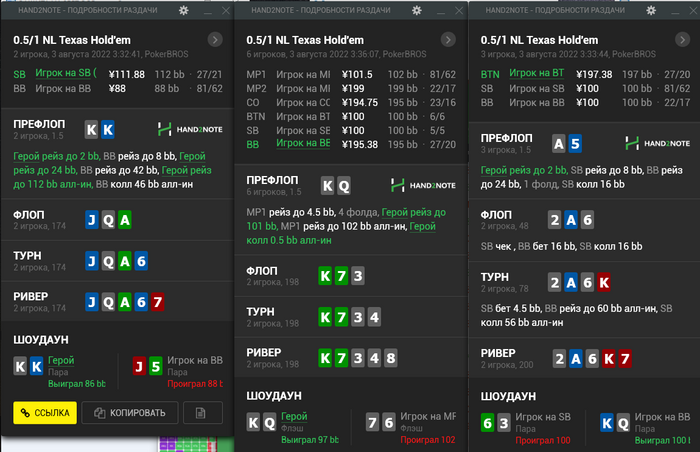Click 'SB чек, BB бет 16 bb' flop action text
Image resolution: width=700 pixels, height=452 pixels.
click(528, 247)
